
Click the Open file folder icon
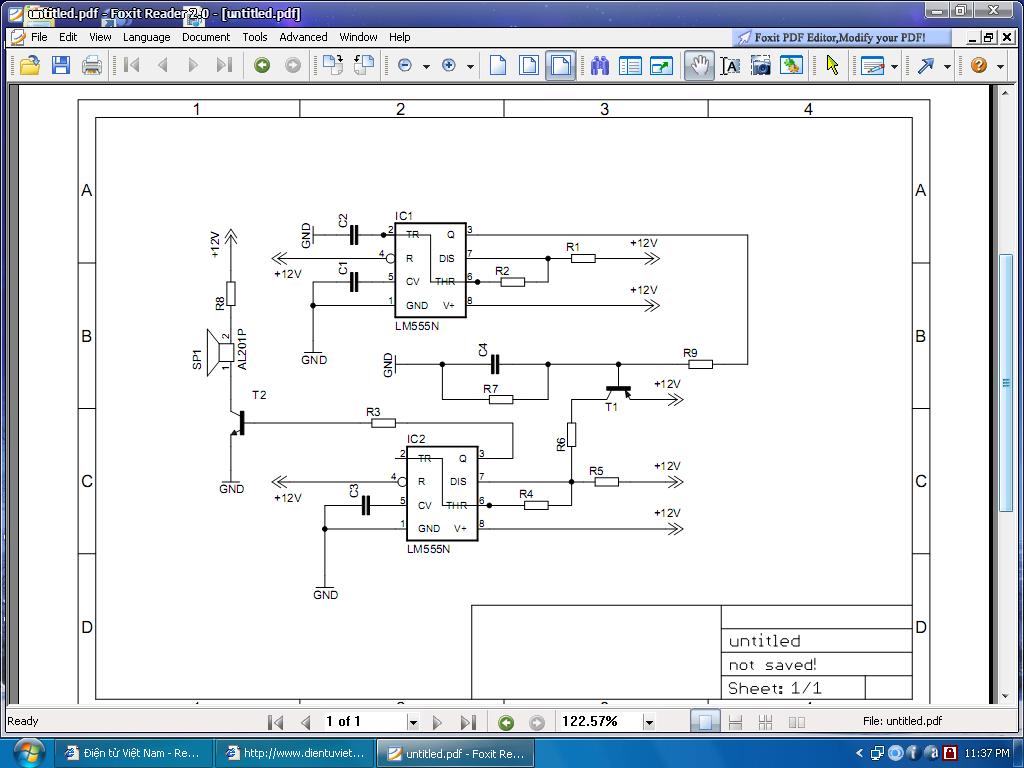point(29,66)
